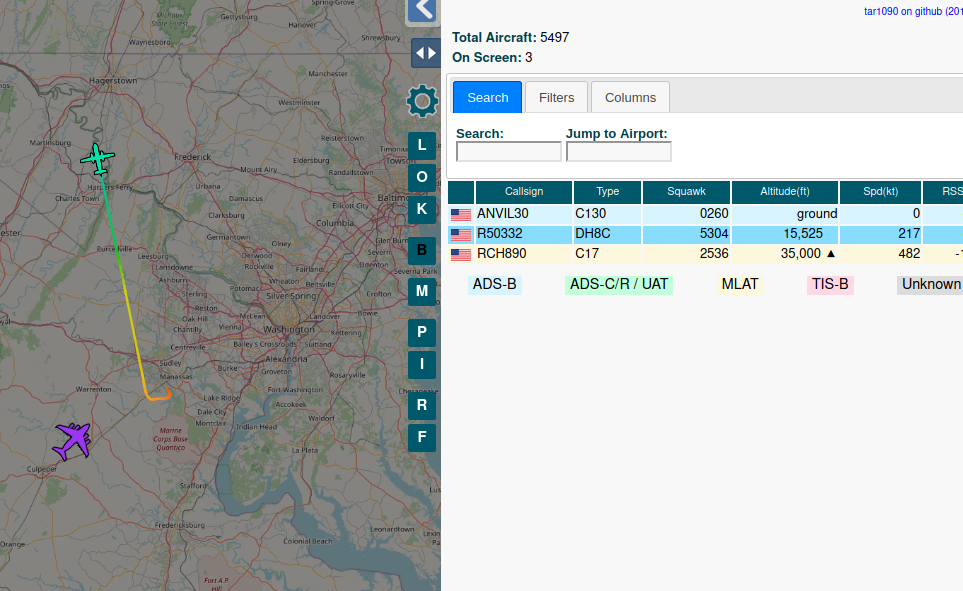The image size is (963, 591).
Task: Click the Unknown legend label
Action: point(931,284)
